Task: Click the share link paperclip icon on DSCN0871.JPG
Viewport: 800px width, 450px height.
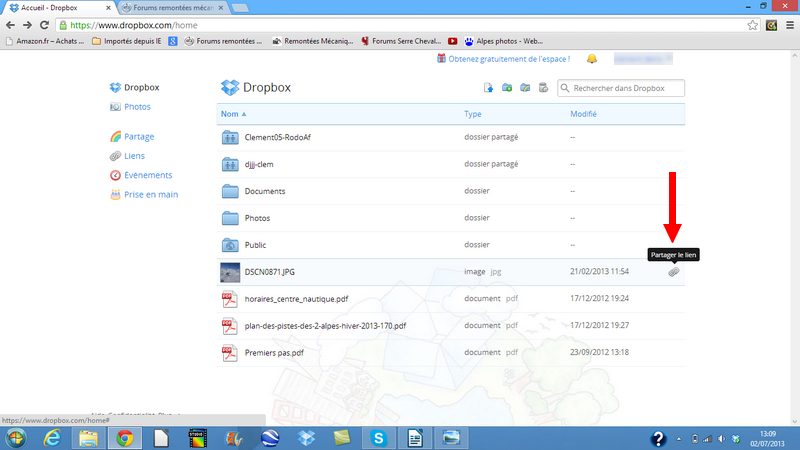Action: pyautogui.click(x=673, y=272)
